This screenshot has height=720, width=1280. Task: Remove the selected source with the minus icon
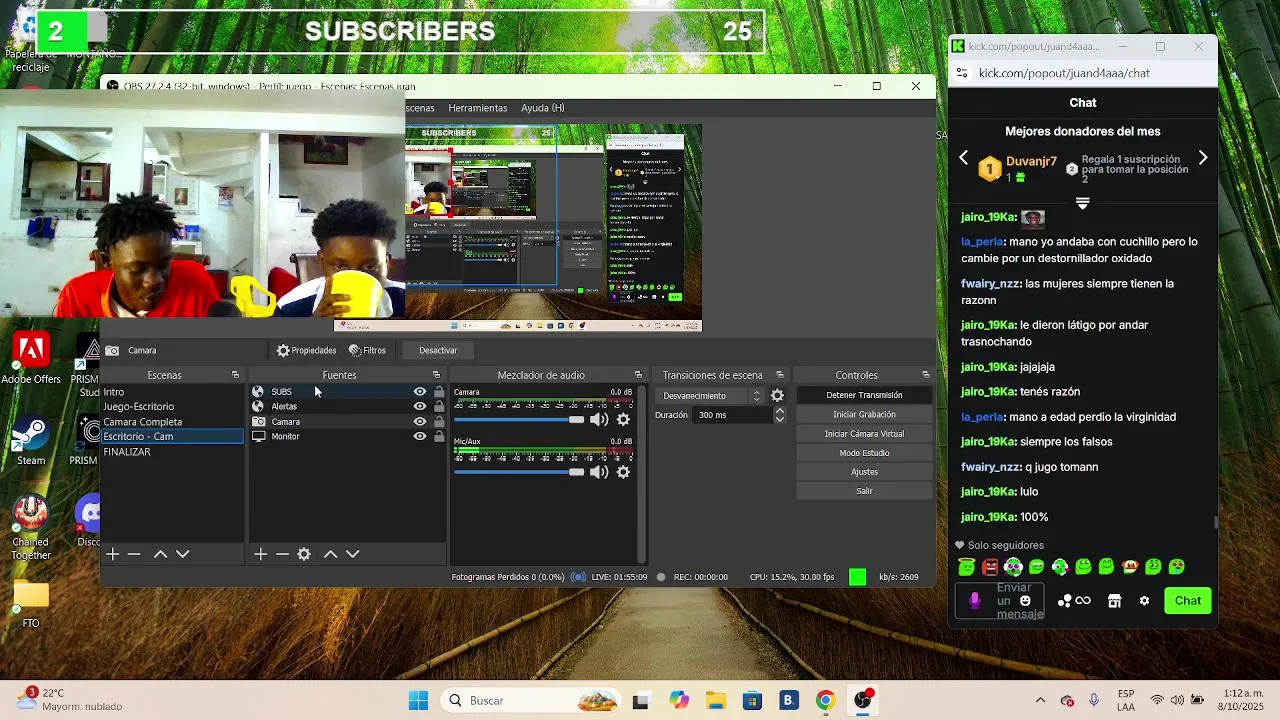(x=282, y=554)
